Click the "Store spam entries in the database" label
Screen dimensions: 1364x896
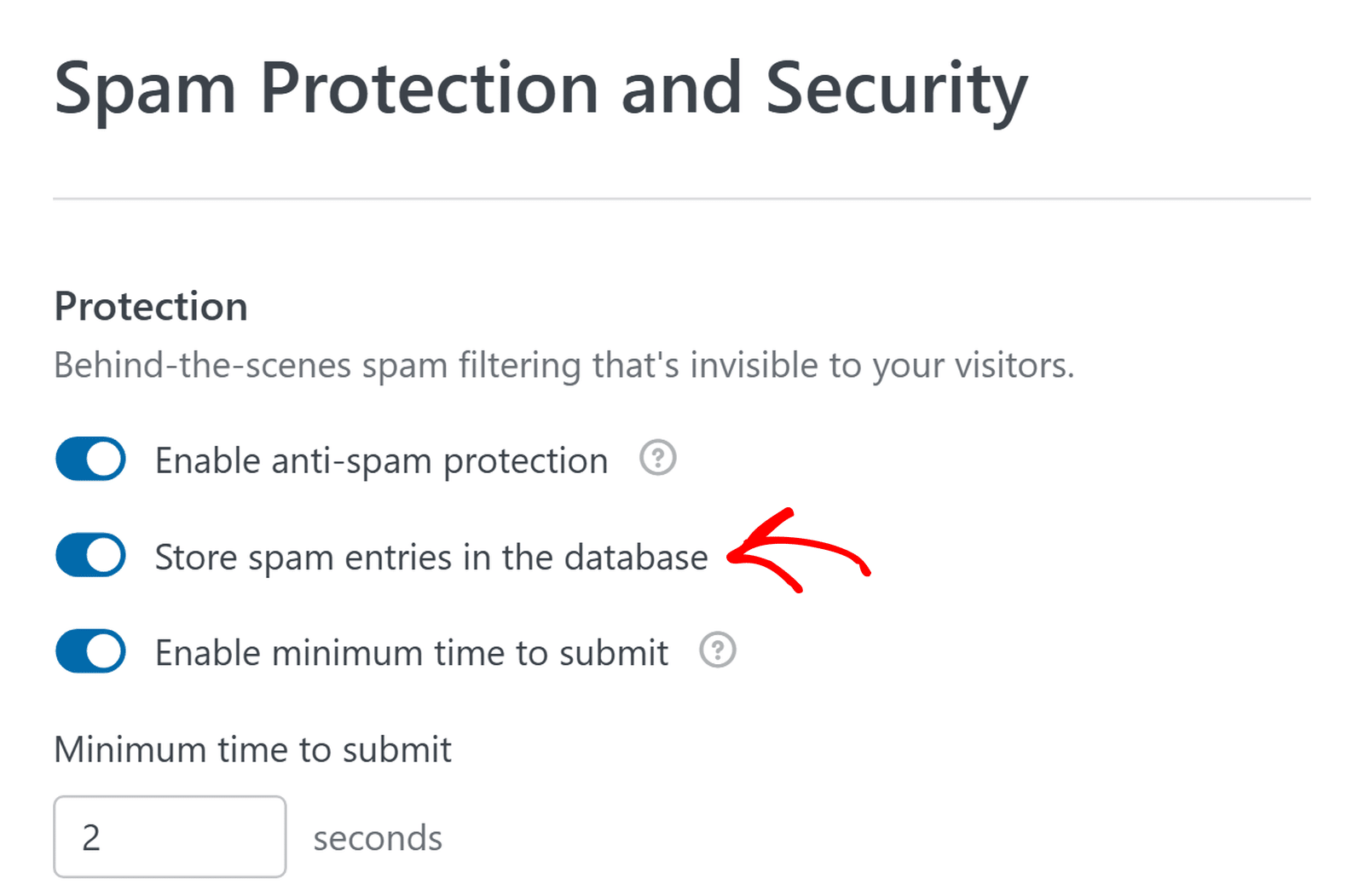(431, 558)
